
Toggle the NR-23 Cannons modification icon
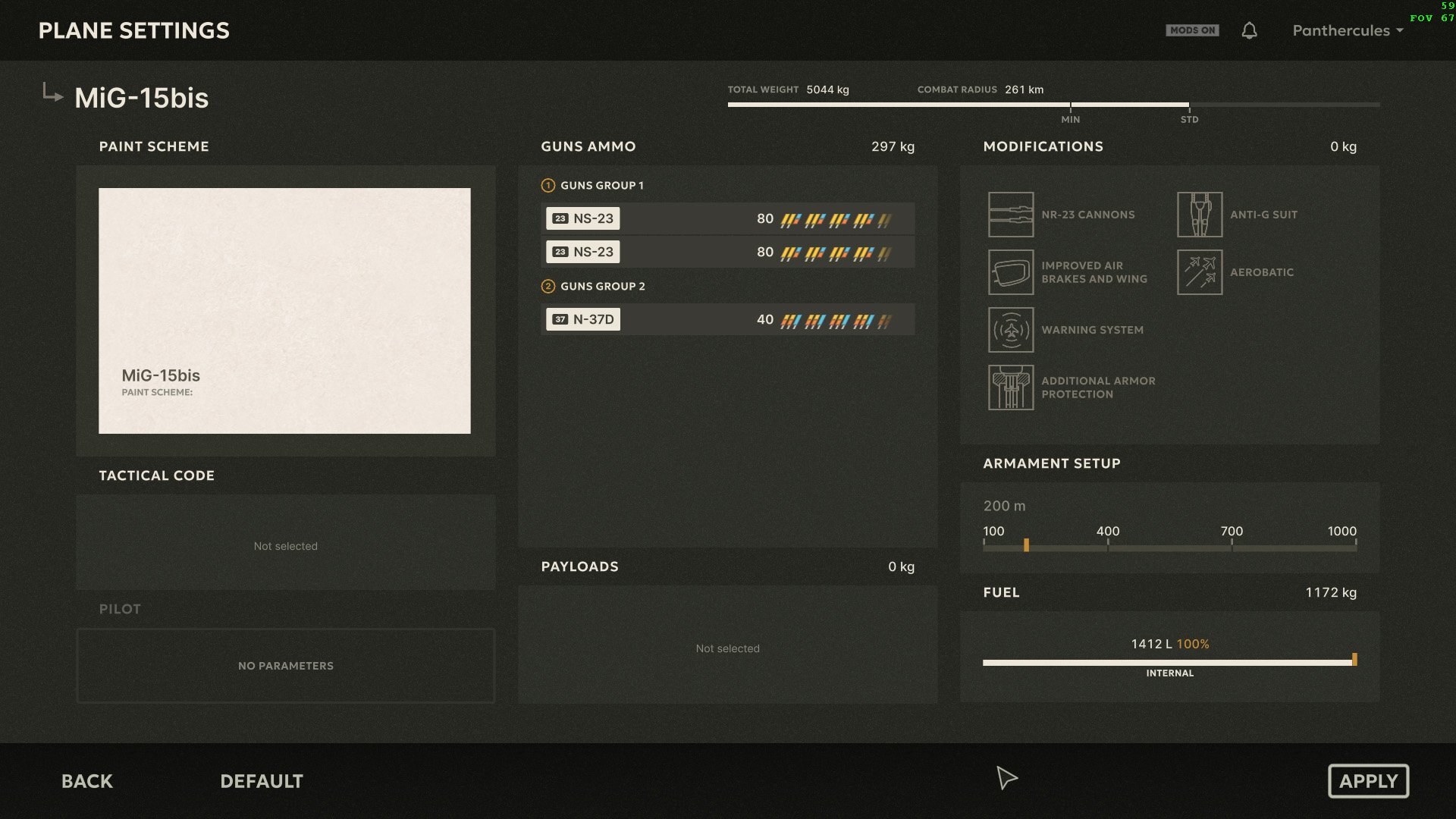(1011, 215)
